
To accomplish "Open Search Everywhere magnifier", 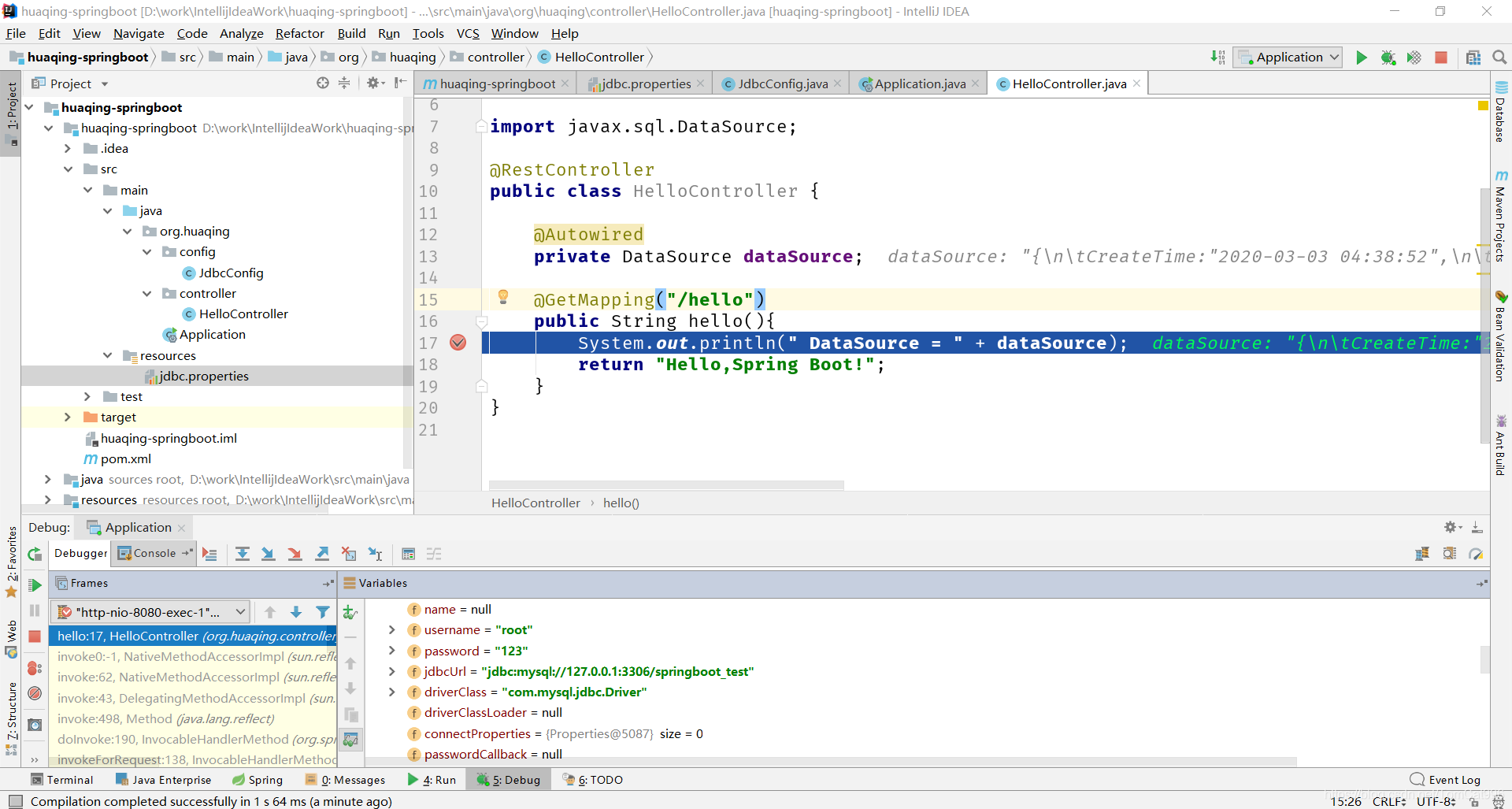I will pyautogui.click(x=1499, y=58).
